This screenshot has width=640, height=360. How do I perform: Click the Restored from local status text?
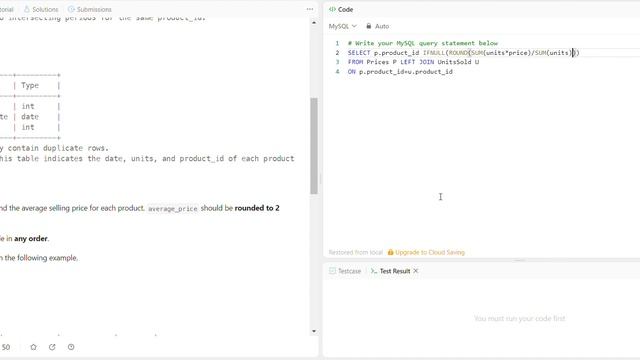pos(356,252)
